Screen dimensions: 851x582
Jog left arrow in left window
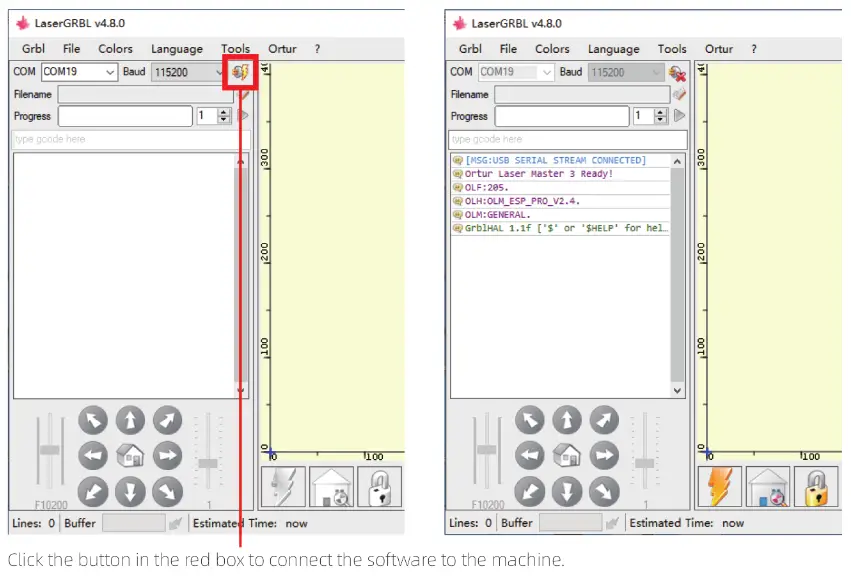coord(93,456)
